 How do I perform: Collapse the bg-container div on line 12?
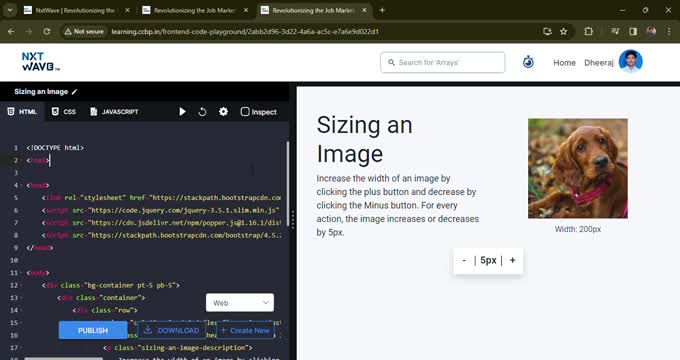pos(21,286)
